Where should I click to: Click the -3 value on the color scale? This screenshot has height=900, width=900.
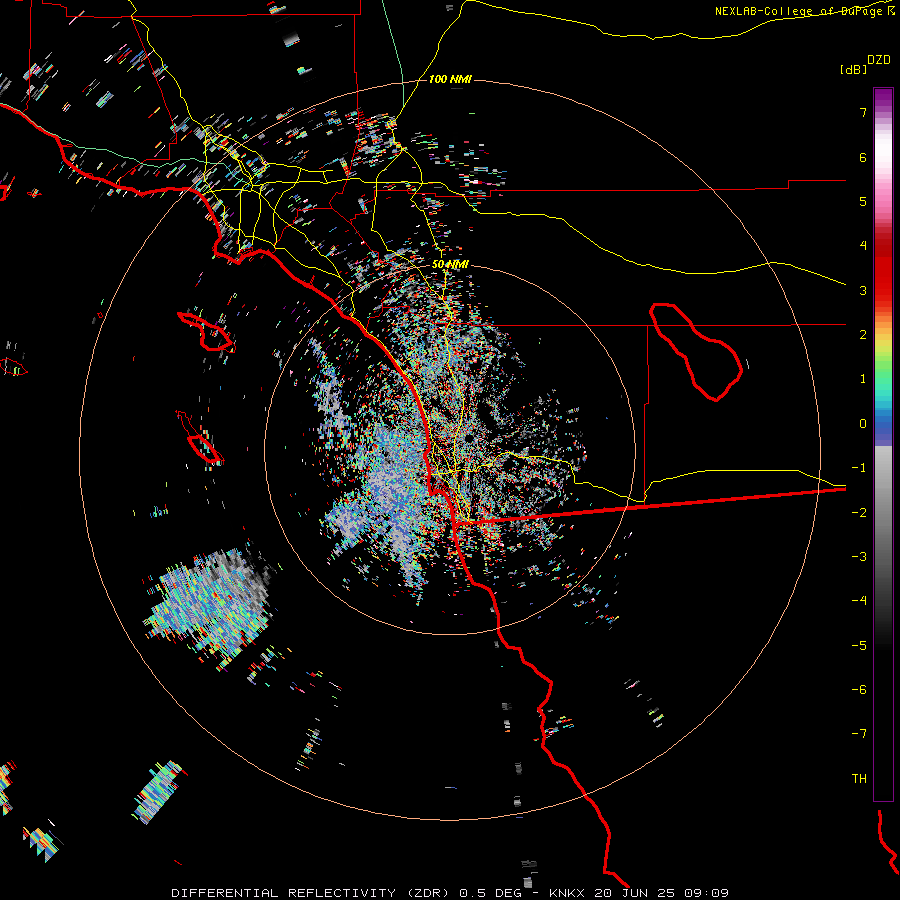859,557
